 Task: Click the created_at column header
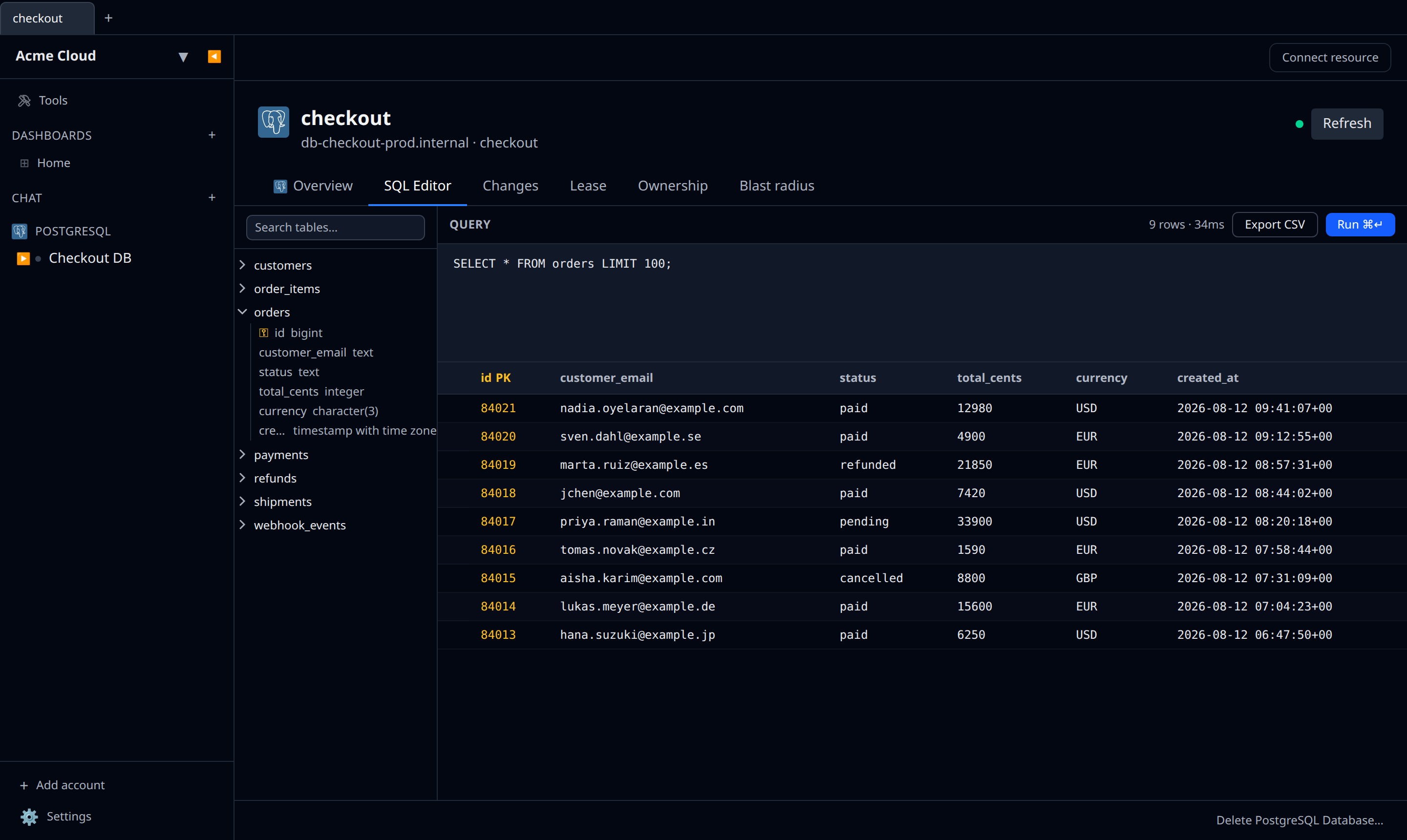(x=1207, y=378)
